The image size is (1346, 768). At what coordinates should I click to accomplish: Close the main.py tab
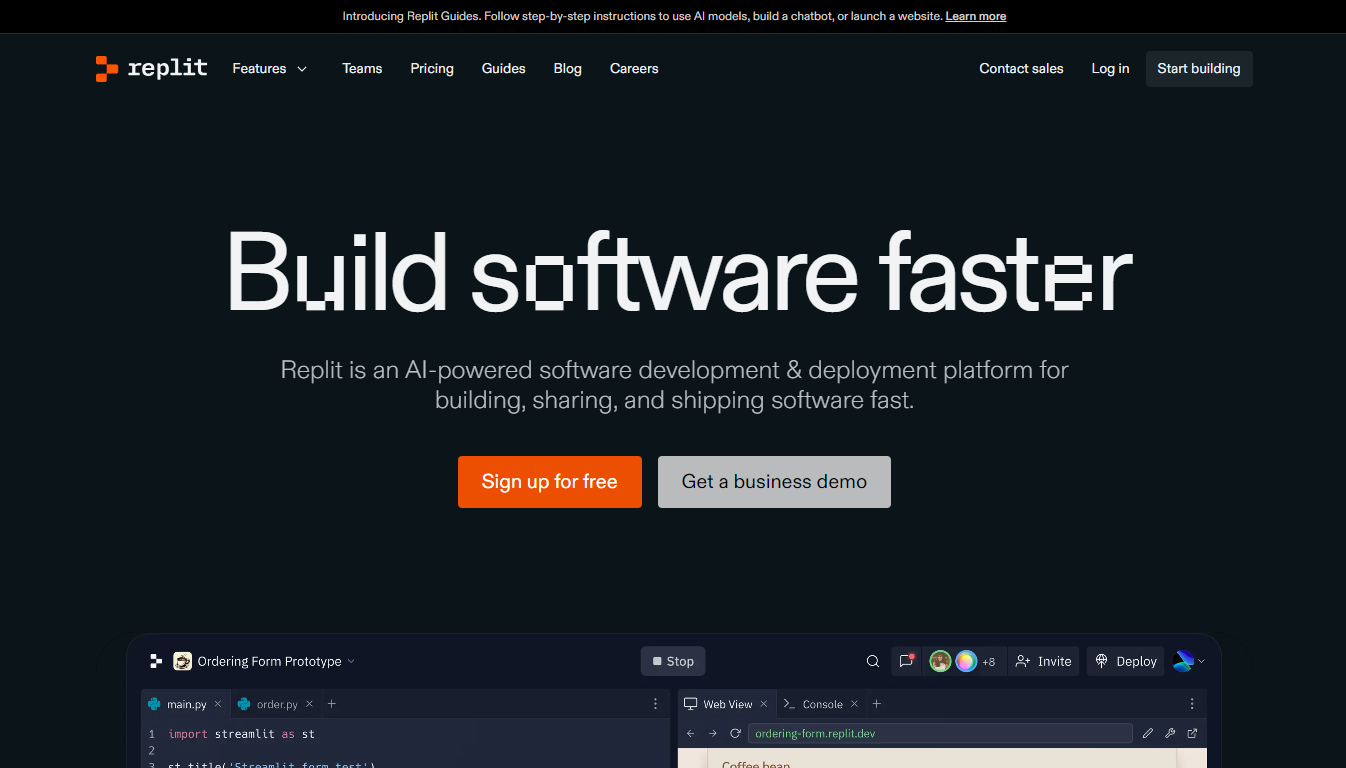click(218, 704)
